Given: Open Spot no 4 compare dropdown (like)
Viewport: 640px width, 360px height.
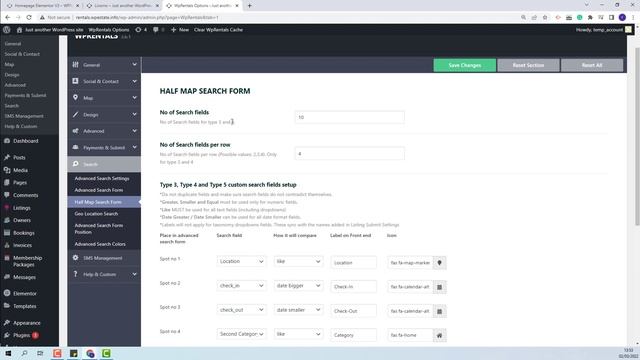Looking at the screenshot, I should (x=298, y=334).
